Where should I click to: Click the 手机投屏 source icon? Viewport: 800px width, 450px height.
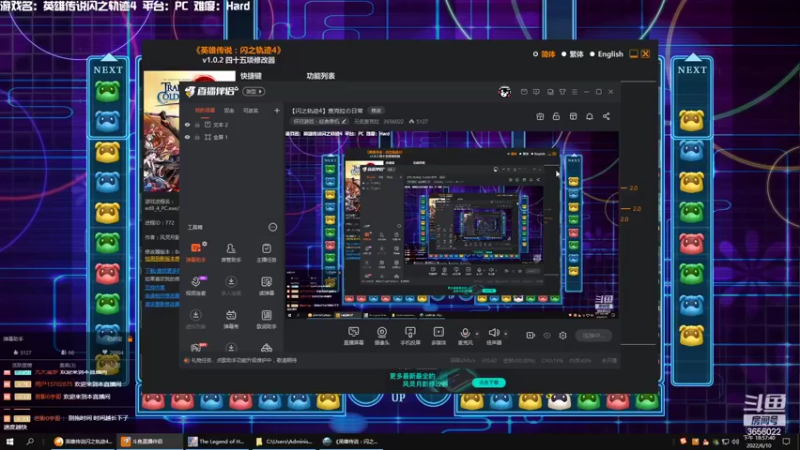pyautogui.click(x=410, y=332)
